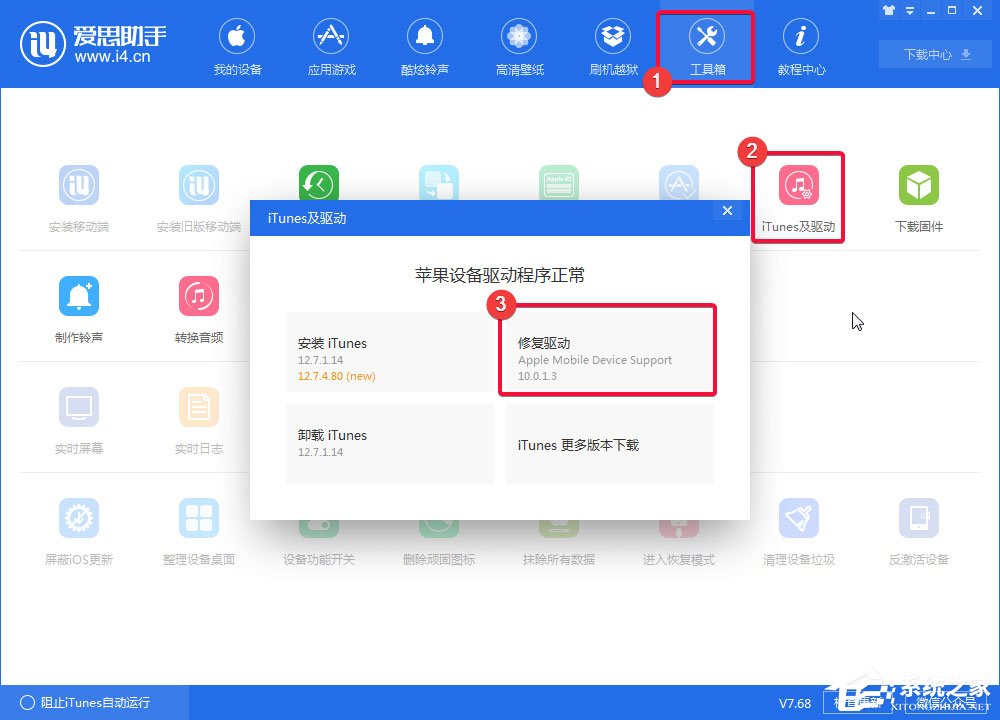Close the iTunes及驱动 dialog
Screen dimensions: 1000x720
[727, 211]
